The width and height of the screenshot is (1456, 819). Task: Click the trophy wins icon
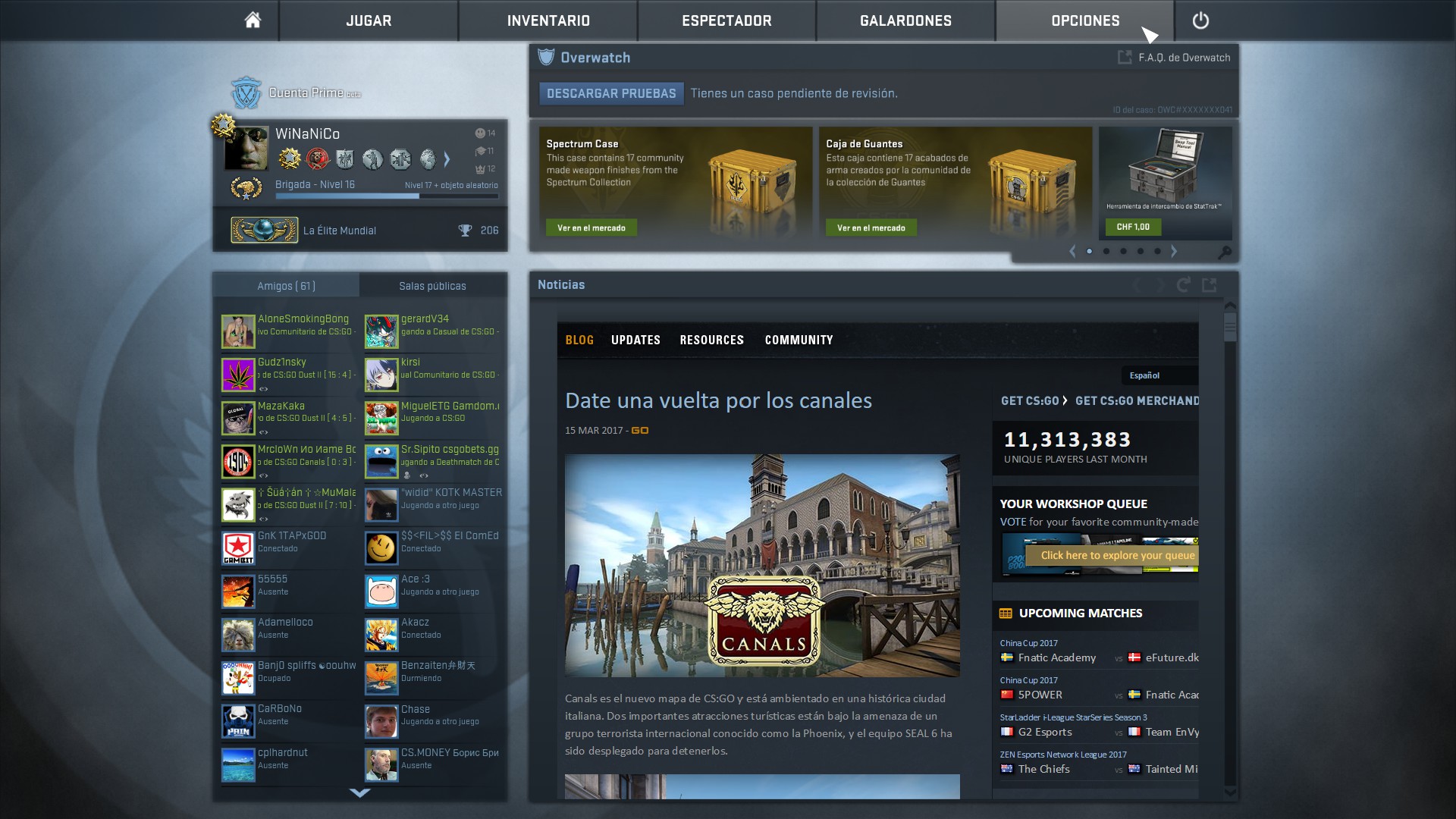click(x=465, y=231)
